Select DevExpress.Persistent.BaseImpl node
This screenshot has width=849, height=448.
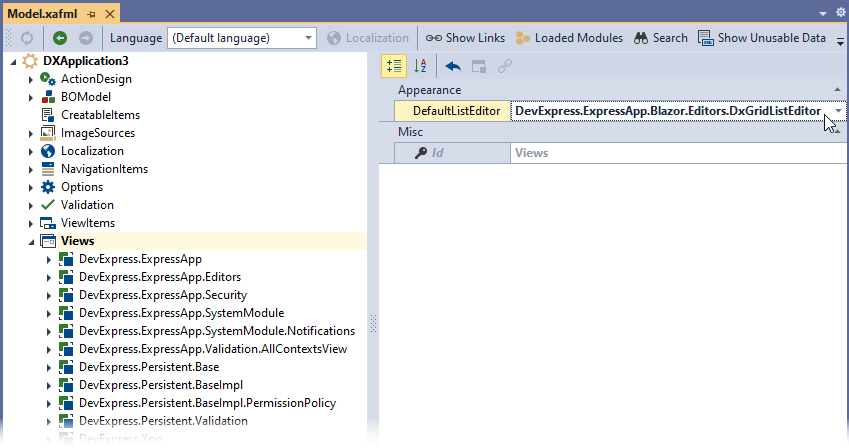point(161,385)
